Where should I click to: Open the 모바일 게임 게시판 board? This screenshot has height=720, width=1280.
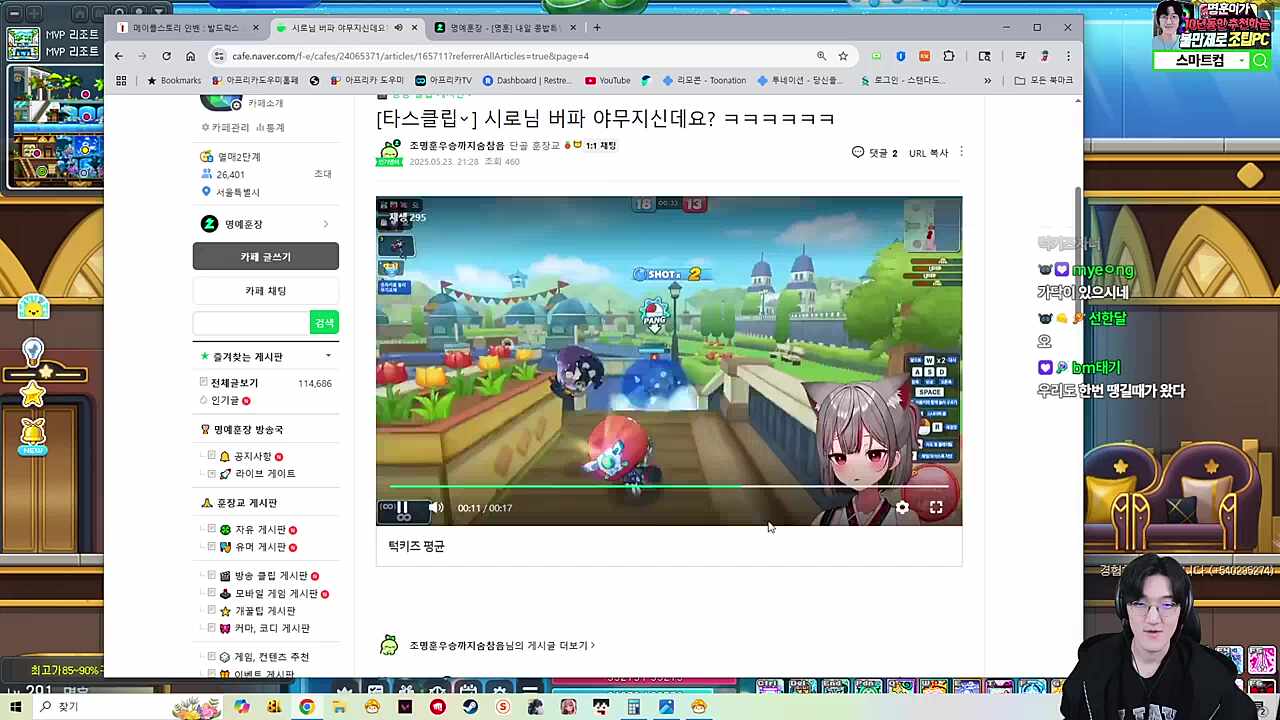[x=276, y=594]
